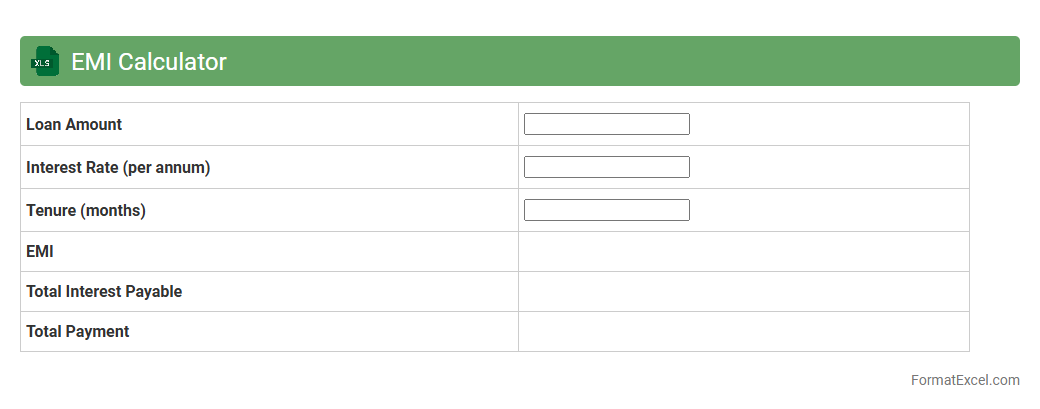1040x409 pixels.
Task: Click blank cell space right of Interest Rate input
Action: (x=830, y=167)
